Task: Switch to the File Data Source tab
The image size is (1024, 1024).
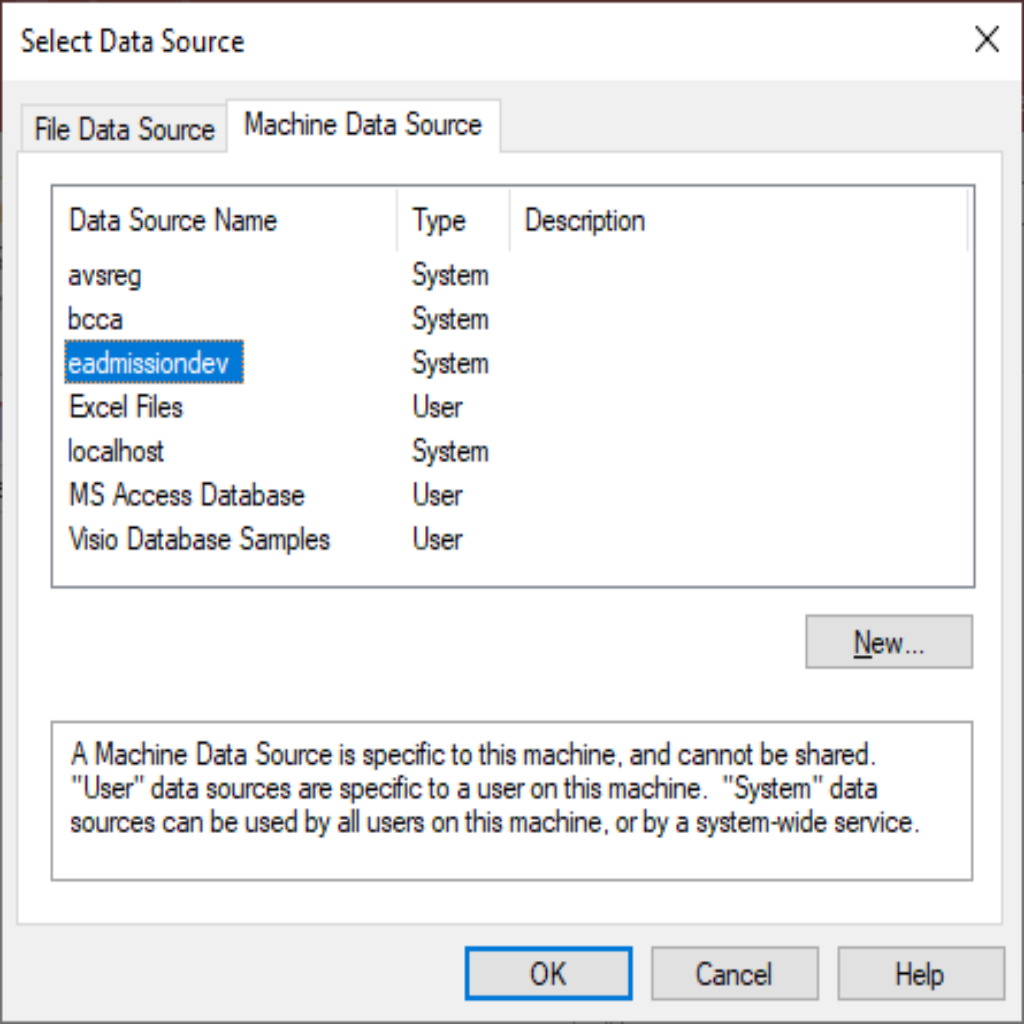Action: click(x=124, y=130)
